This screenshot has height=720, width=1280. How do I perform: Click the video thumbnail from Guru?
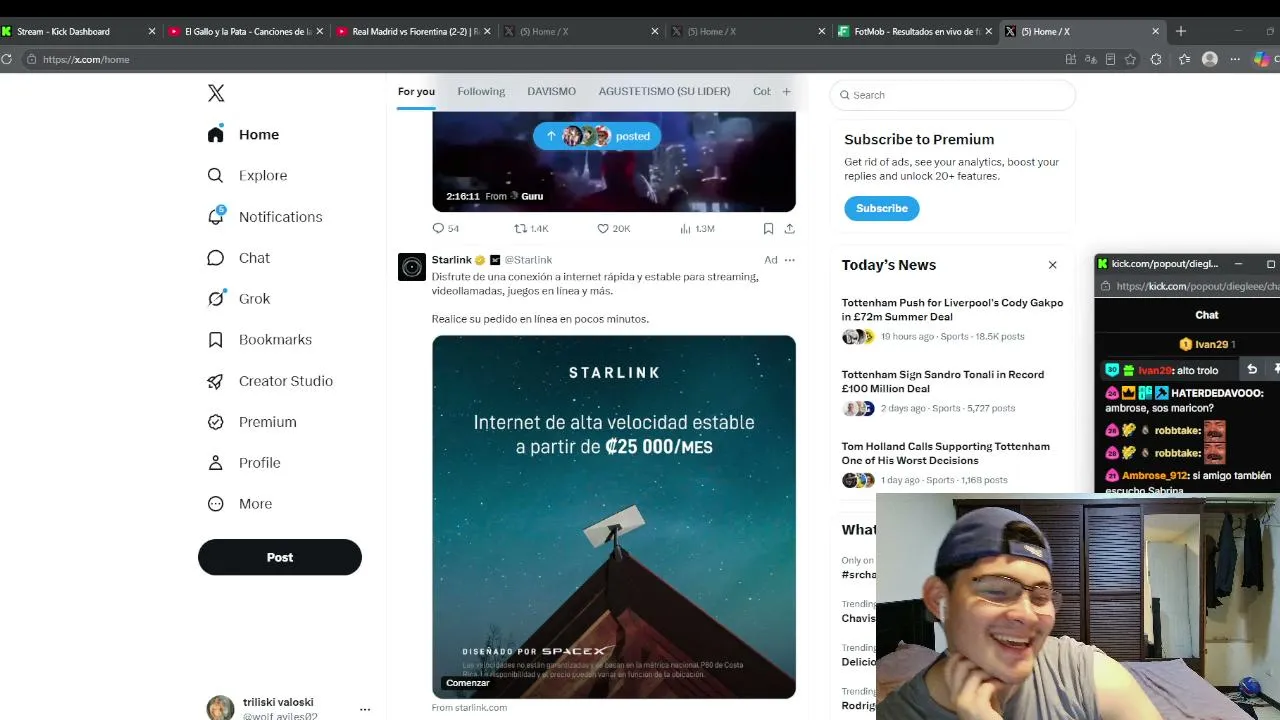click(614, 161)
